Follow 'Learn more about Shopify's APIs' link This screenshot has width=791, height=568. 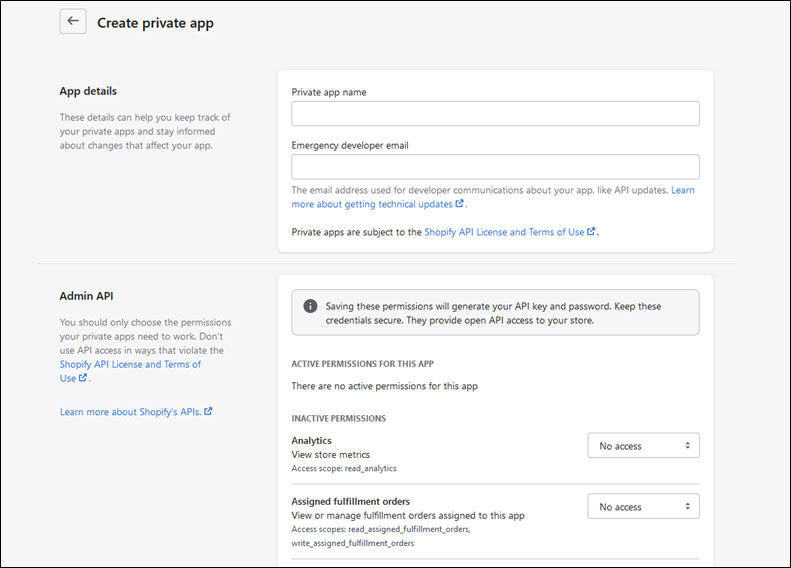(x=130, y=411)
